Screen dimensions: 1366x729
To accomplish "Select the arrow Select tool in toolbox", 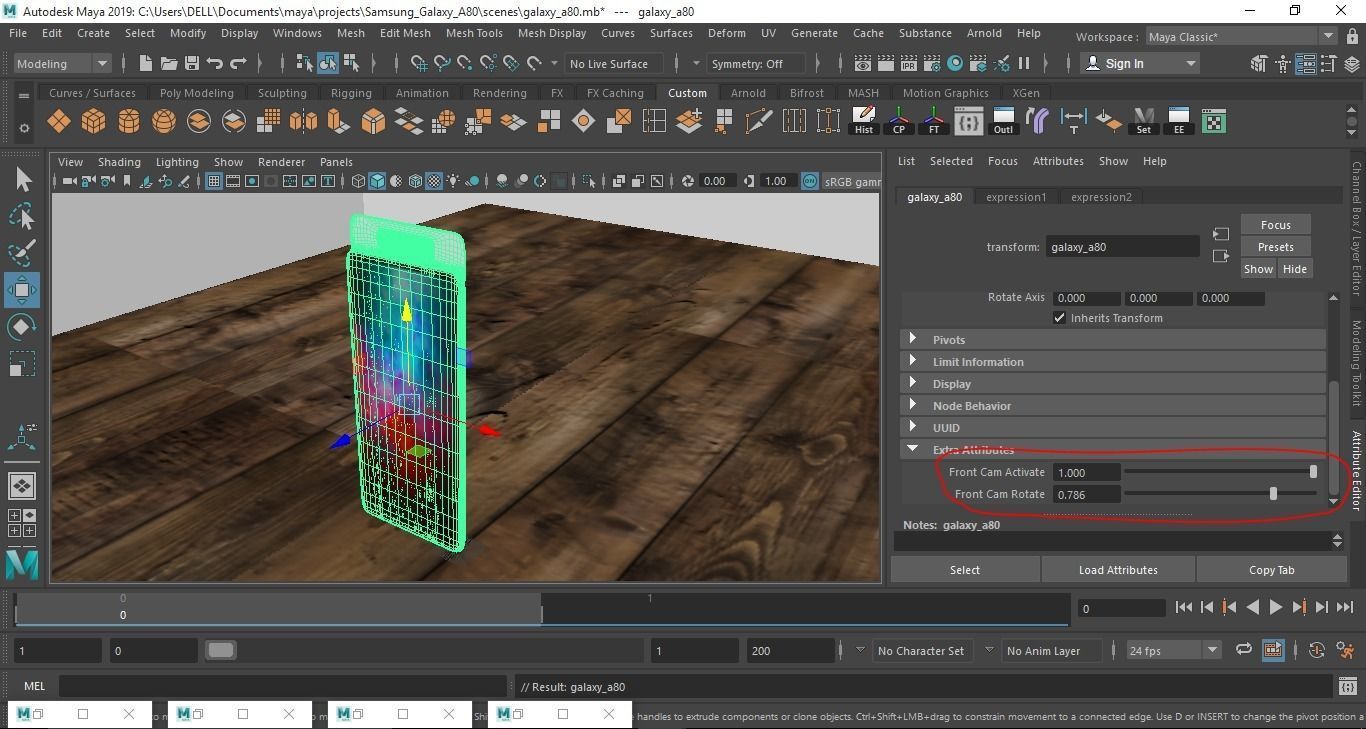I will pyautogui.click(x=22, y=180).
